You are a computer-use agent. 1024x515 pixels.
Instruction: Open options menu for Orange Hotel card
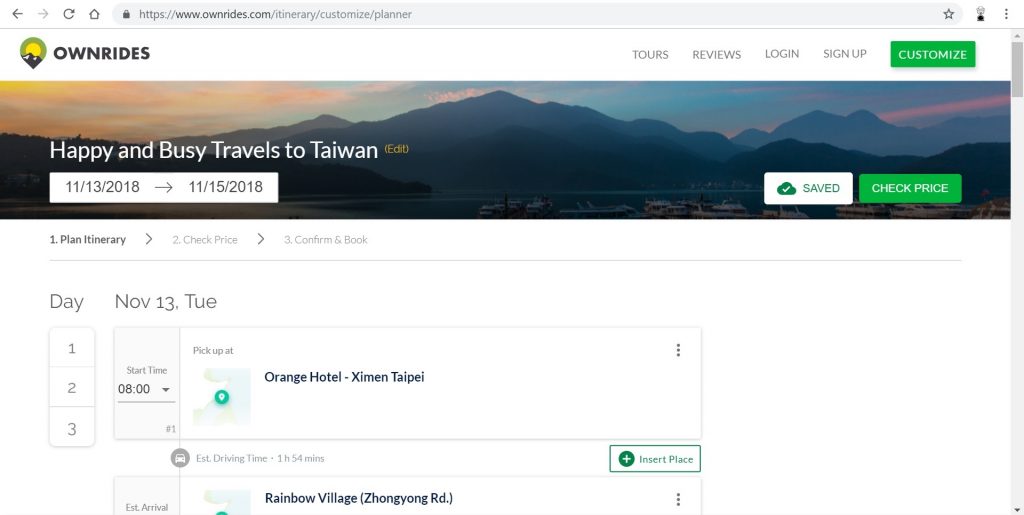point(678,351)
